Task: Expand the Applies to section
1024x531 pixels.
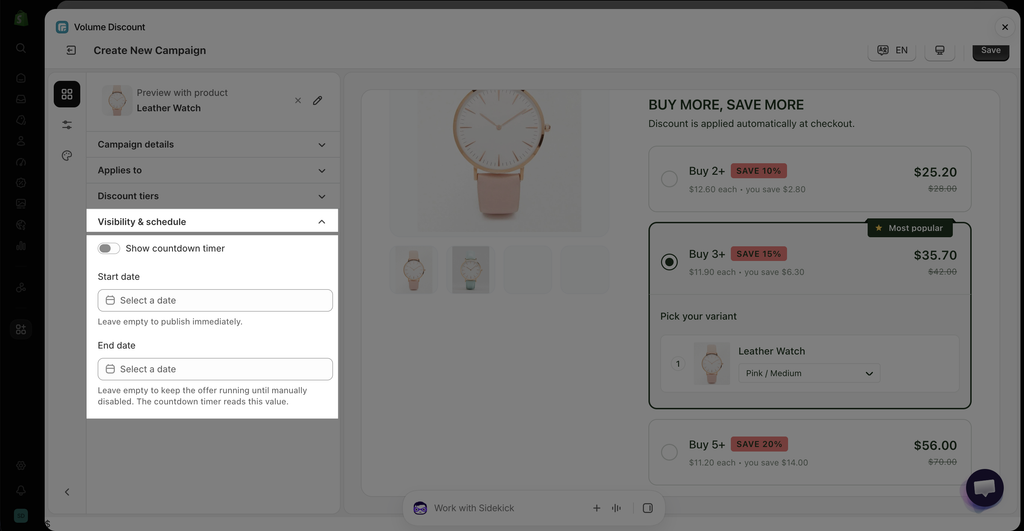Action: [213, 170]
